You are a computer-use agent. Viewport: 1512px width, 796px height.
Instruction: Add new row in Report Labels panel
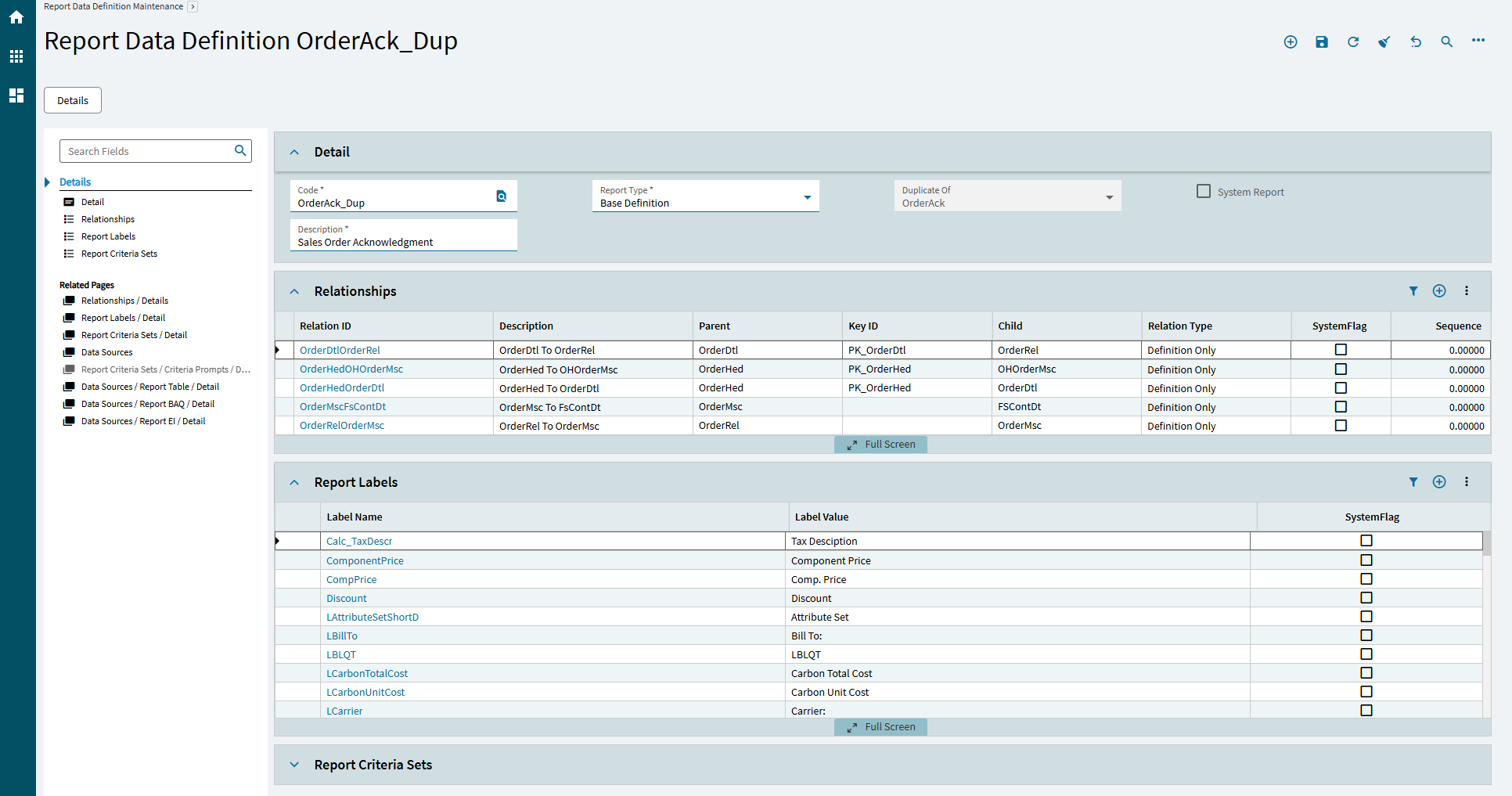coord(1439,482)
